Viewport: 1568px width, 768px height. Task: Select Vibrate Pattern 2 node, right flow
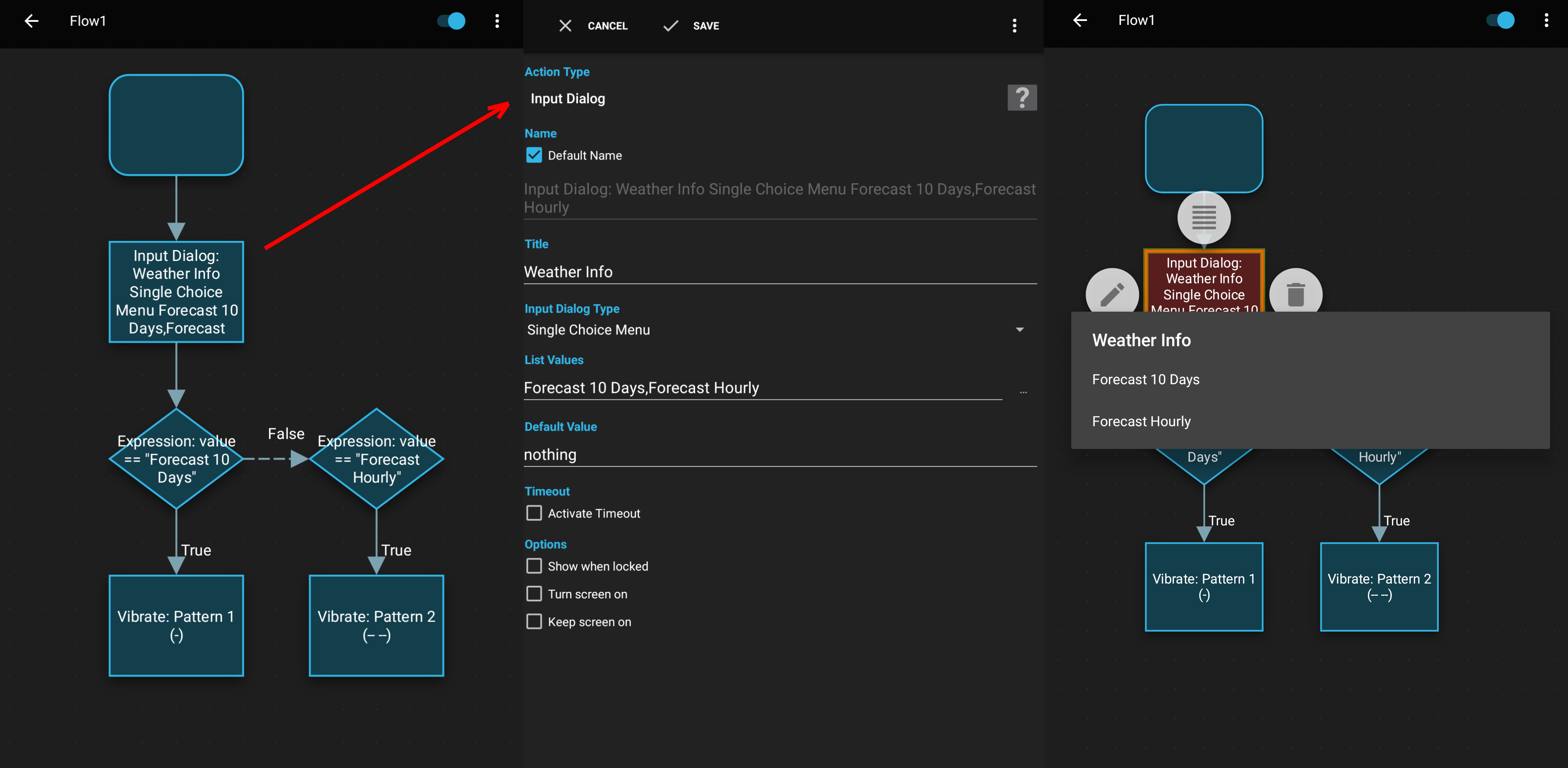[1379, 587]
